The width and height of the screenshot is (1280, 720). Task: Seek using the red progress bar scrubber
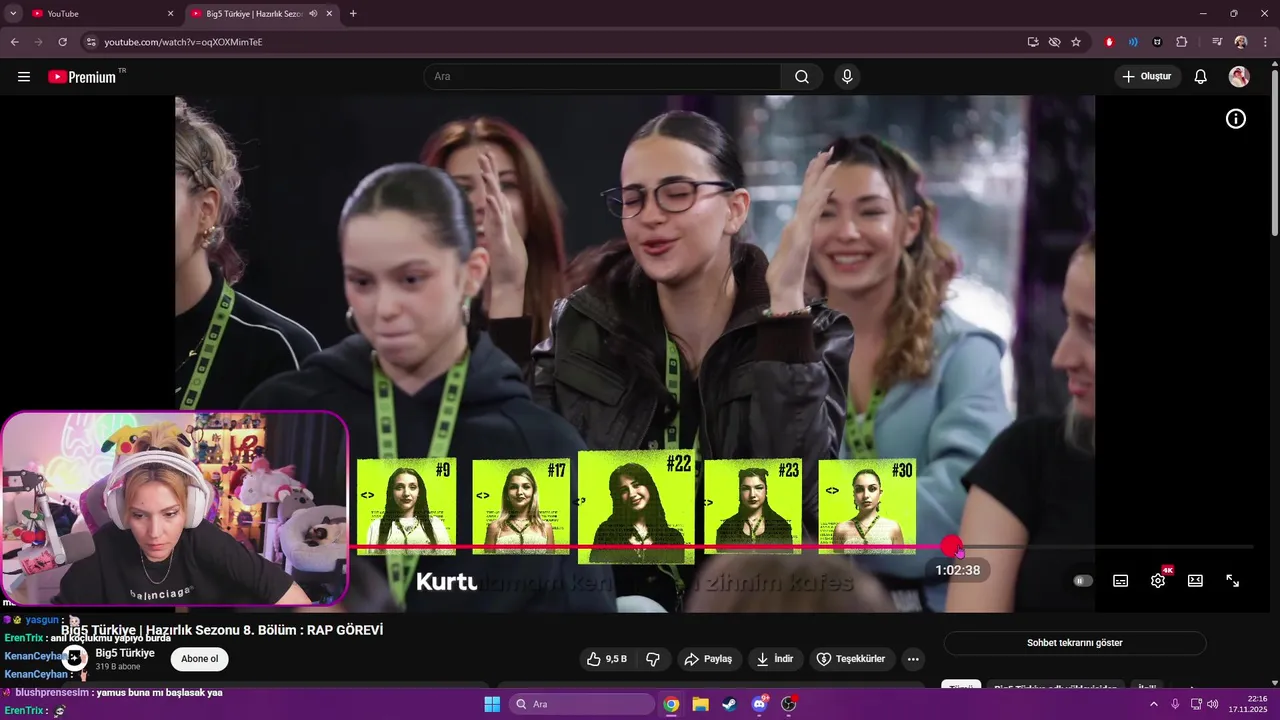click(952, 547)
